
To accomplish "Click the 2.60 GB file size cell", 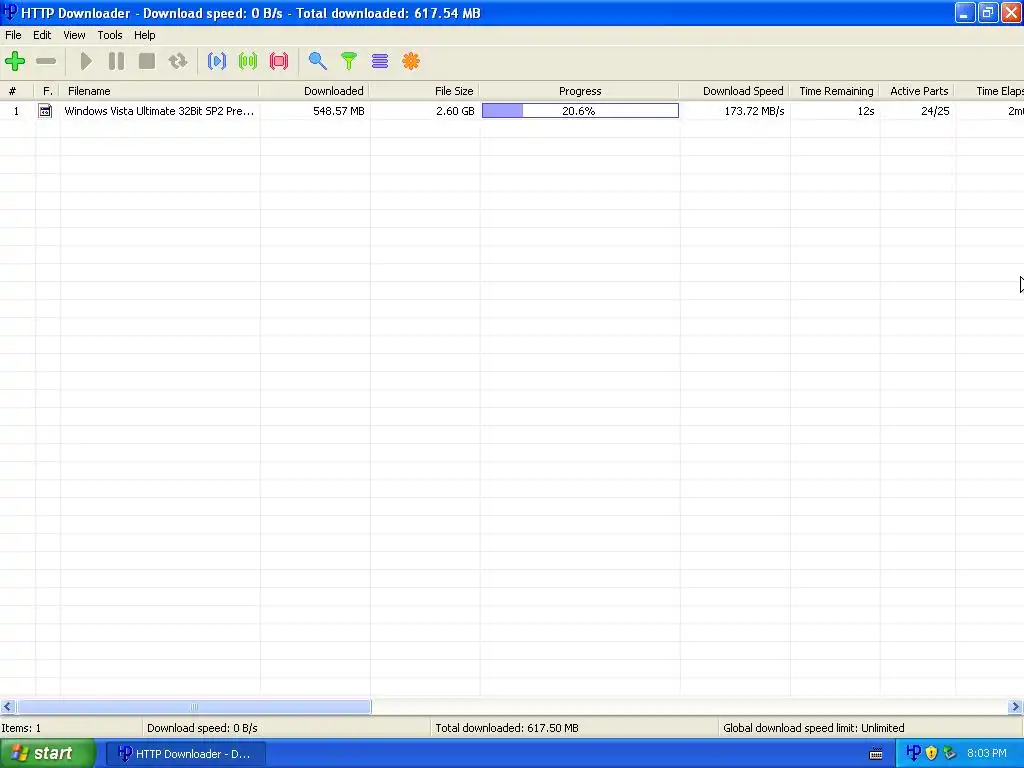I will click(x=455, y=111).
